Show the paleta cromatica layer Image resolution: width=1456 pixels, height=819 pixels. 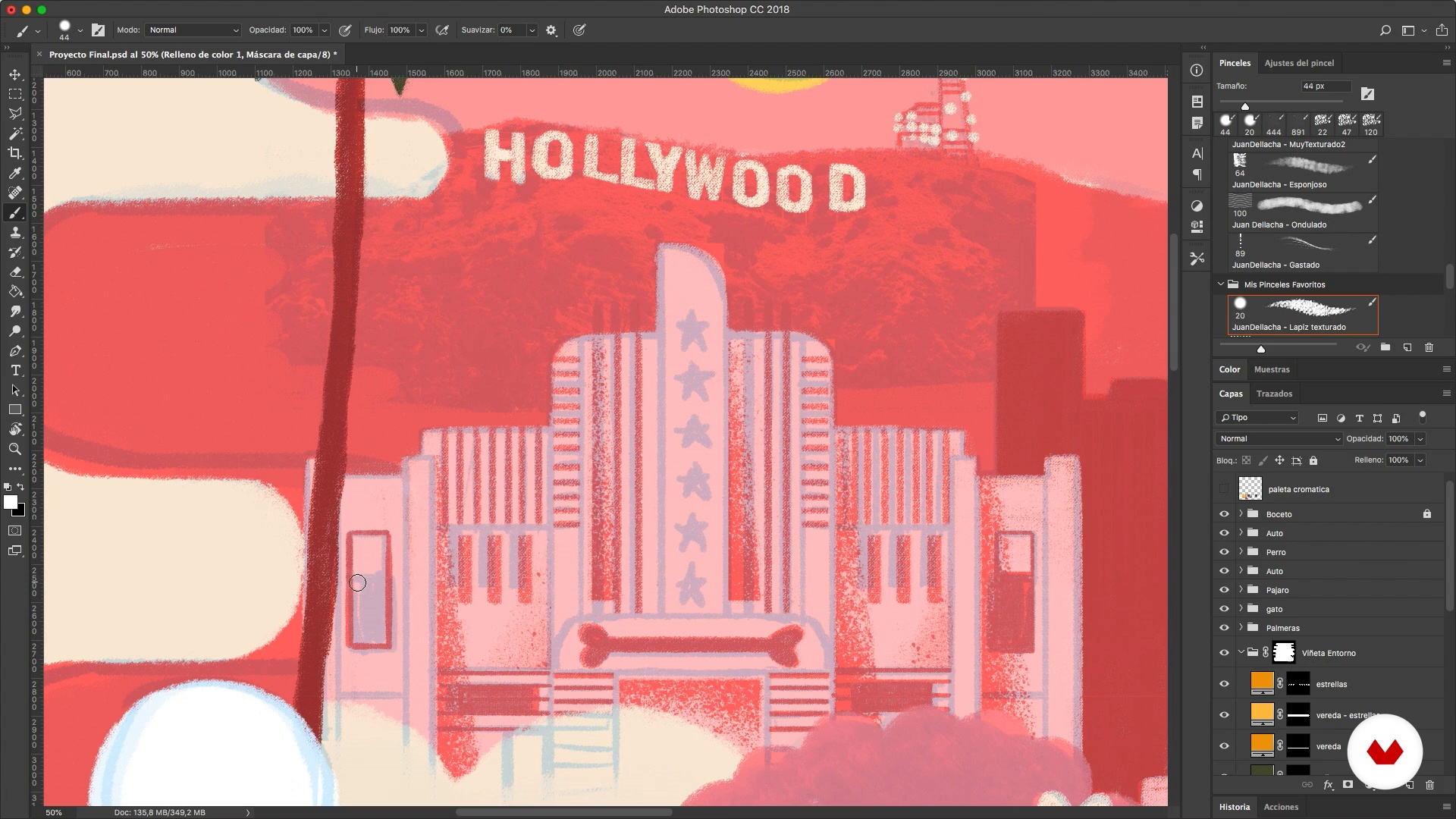coord(1224,489)
